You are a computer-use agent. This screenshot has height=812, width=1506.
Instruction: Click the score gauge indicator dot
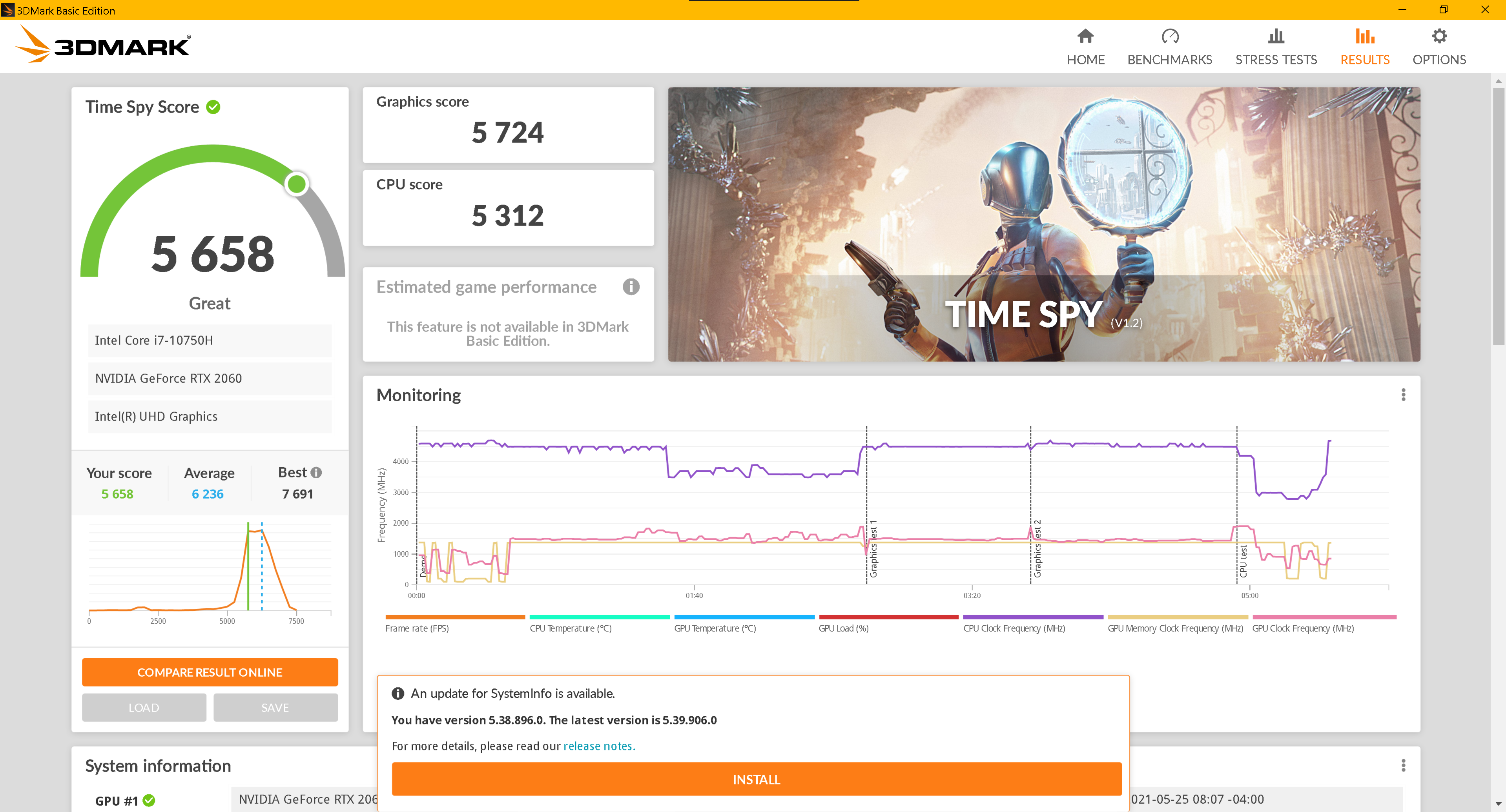tap(297, 184)
